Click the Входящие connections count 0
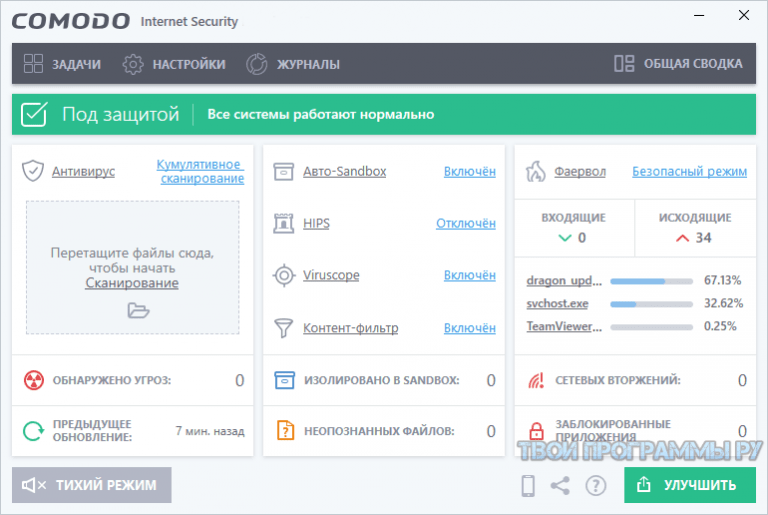Viewport: 768px width, 515px height. click(x=582, y=238)
